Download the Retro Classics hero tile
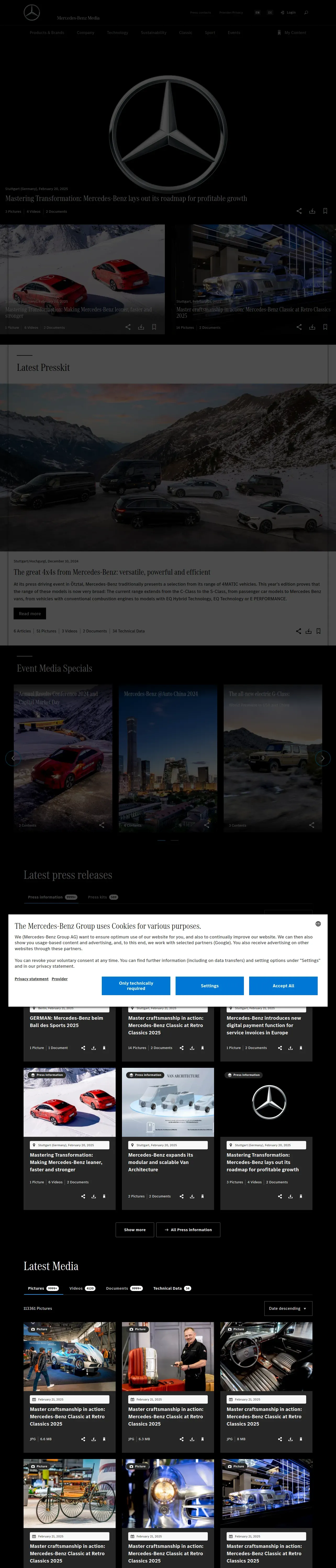 point(312,327)
